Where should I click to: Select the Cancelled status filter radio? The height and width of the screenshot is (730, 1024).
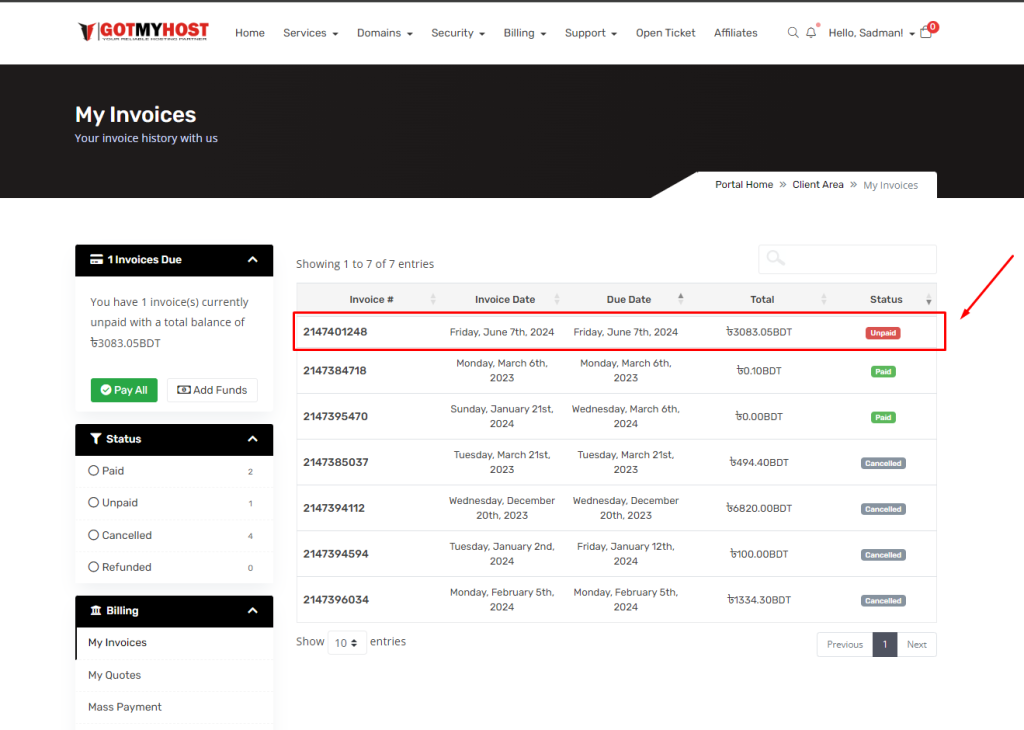(x=94, y=535)
